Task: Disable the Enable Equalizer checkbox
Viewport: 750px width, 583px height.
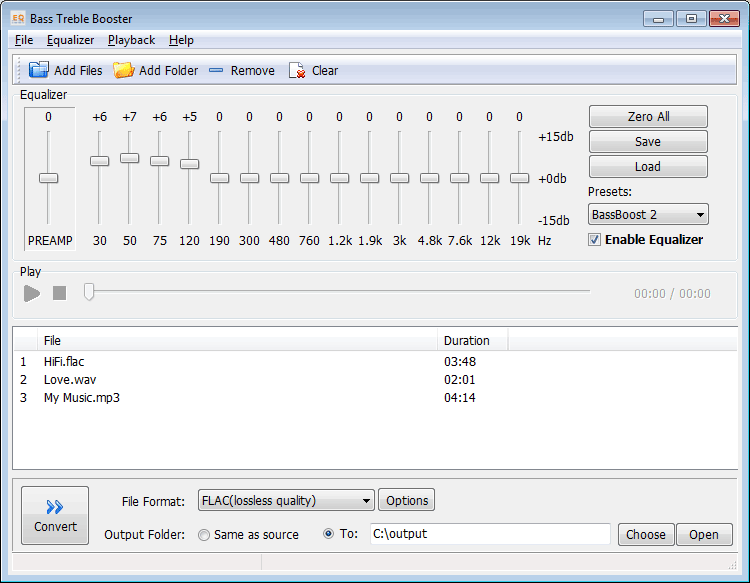Action: pyautogui.click(x=595, y=240)
